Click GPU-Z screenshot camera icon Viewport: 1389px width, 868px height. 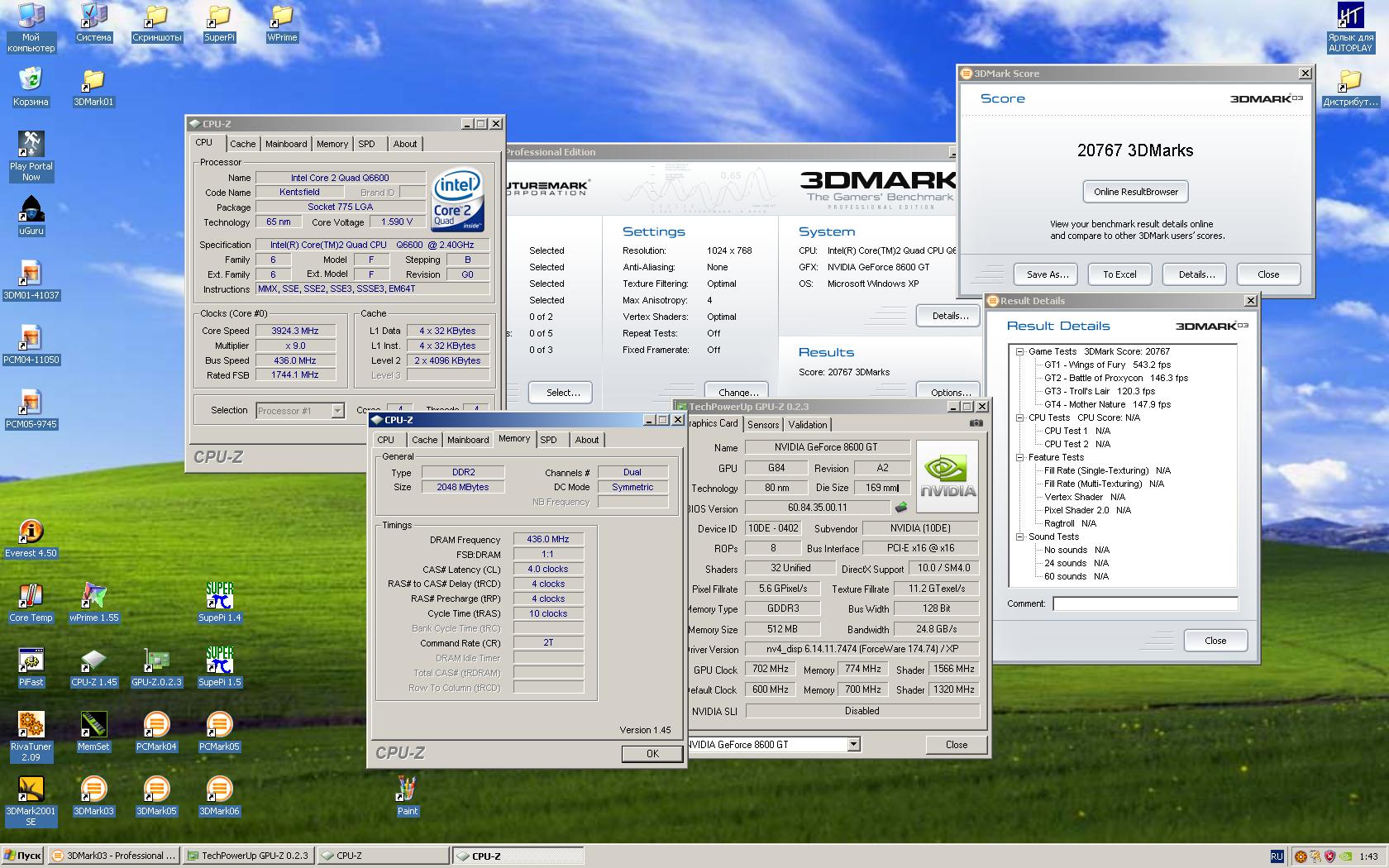tap(976, 423)
